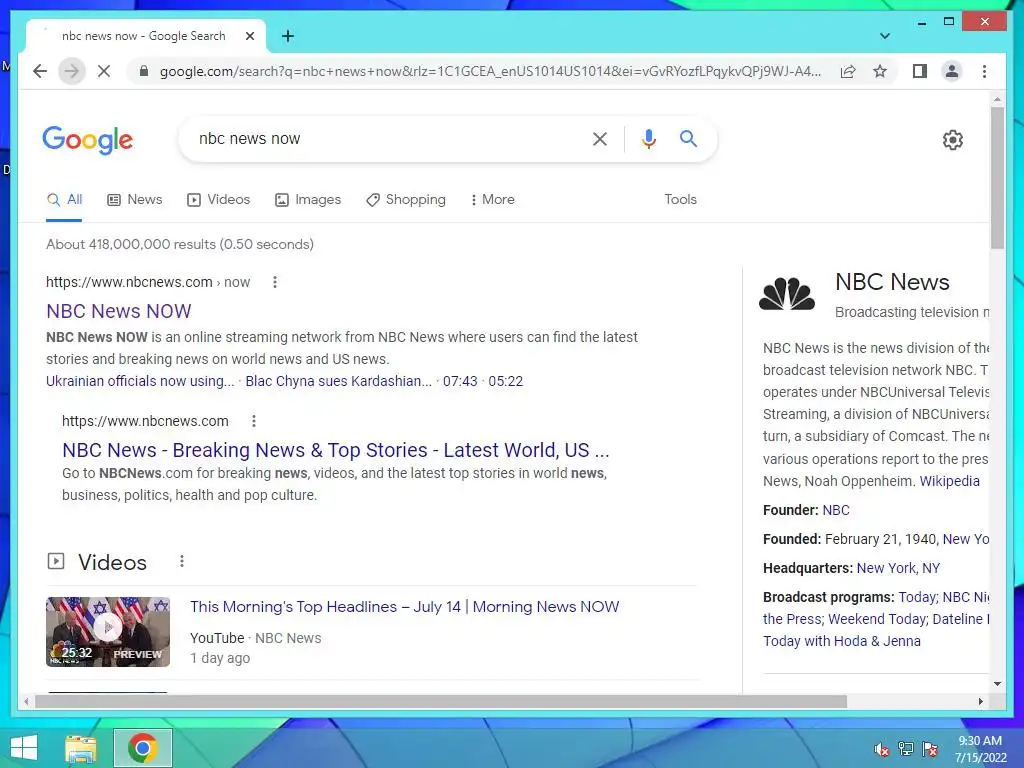Click the forward navigation arrow
The width and height of the screenshot is (1024, 768).
[x=72, y=71]
